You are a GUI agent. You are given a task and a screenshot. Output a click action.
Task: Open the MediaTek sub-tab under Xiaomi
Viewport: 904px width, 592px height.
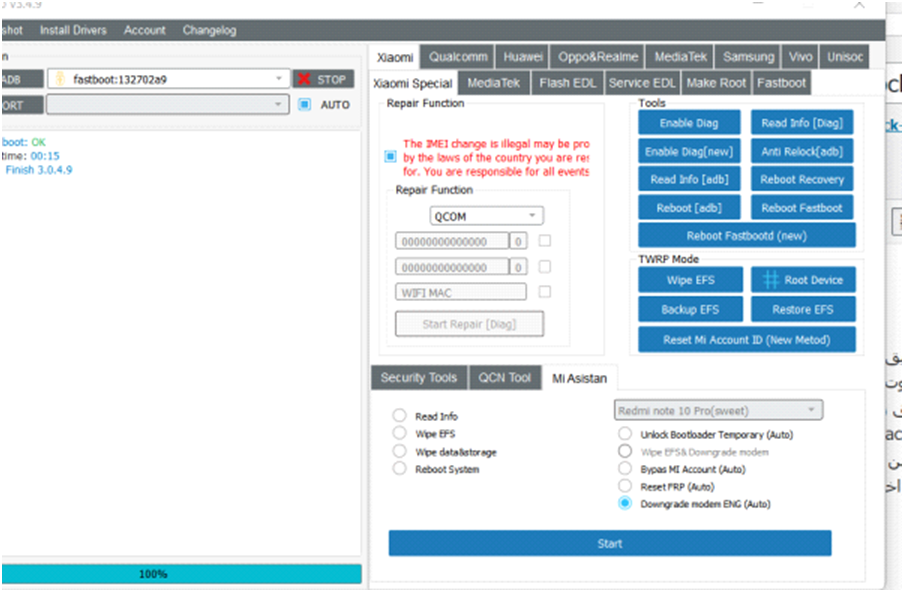tap(494, 83)
